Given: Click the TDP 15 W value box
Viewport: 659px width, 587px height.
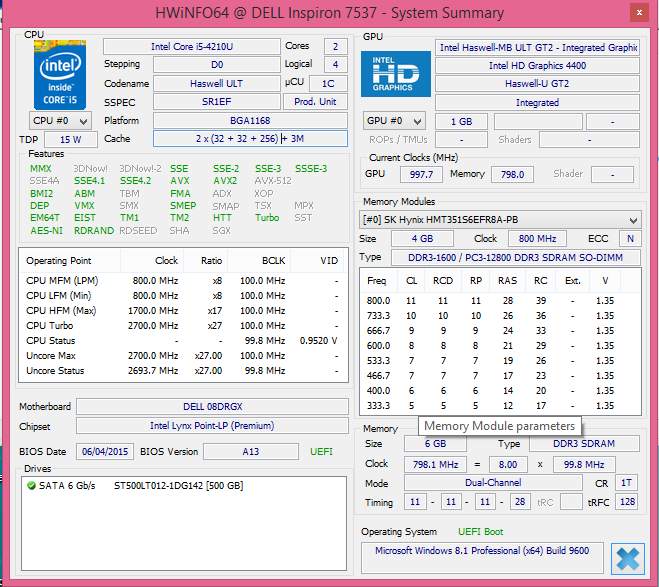Looking at the screenshot, I should coord(71,140).
